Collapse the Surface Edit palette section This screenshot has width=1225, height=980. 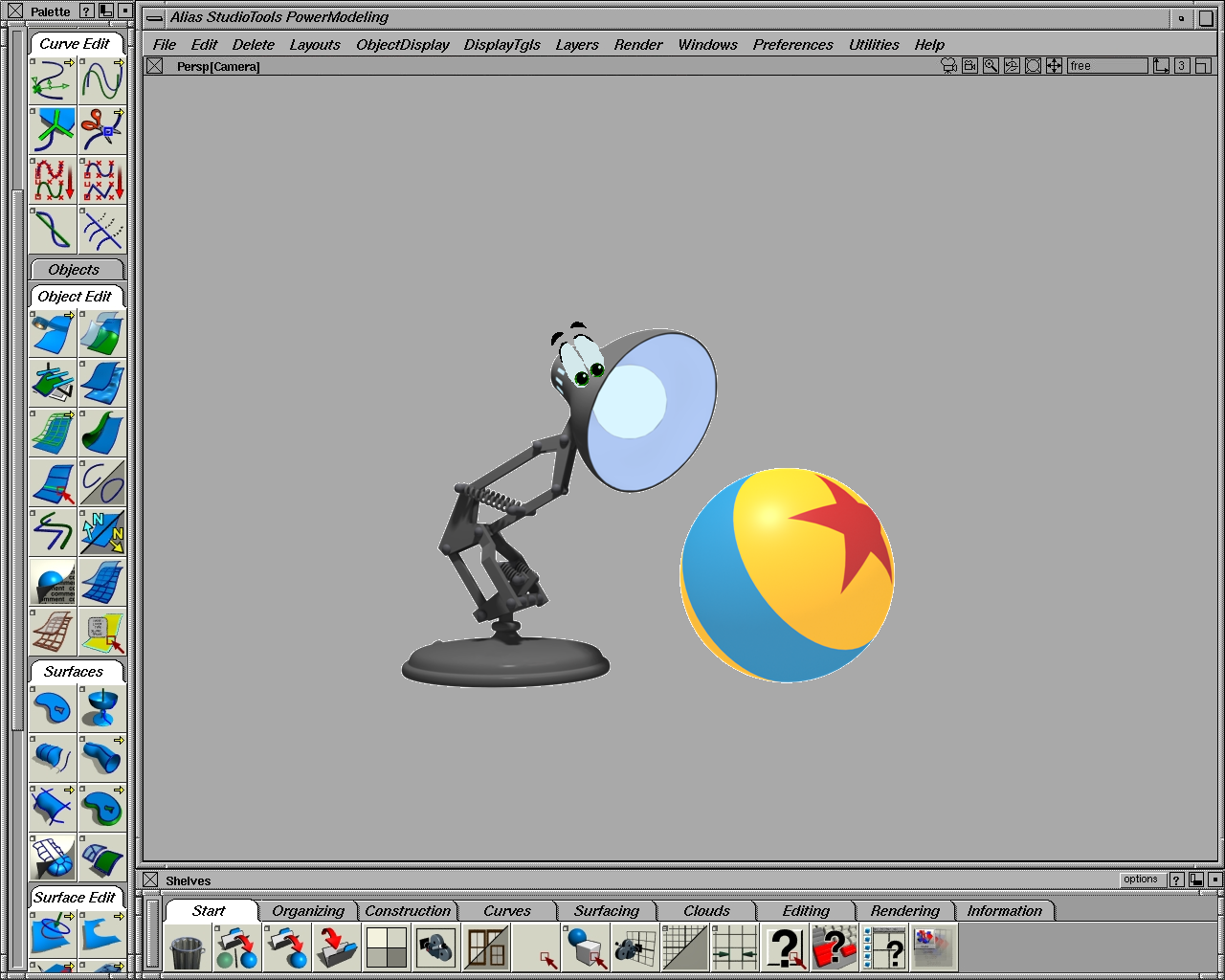click(x=75, y=898)
